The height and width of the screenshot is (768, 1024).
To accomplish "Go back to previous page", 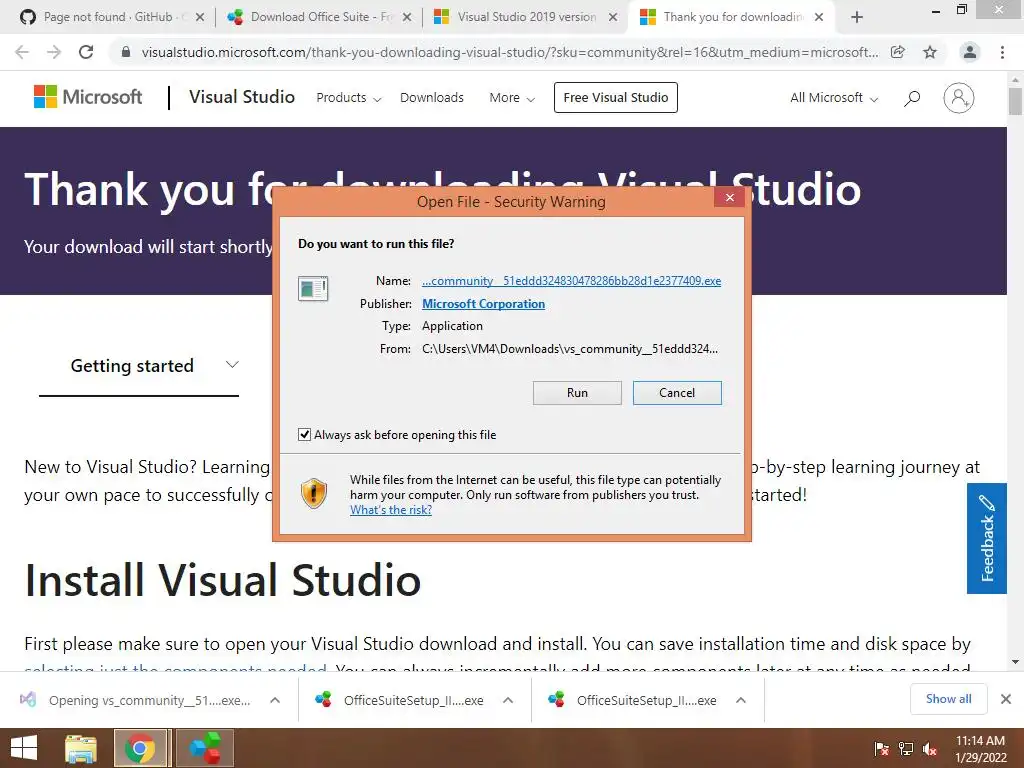I will coord(22,52).
